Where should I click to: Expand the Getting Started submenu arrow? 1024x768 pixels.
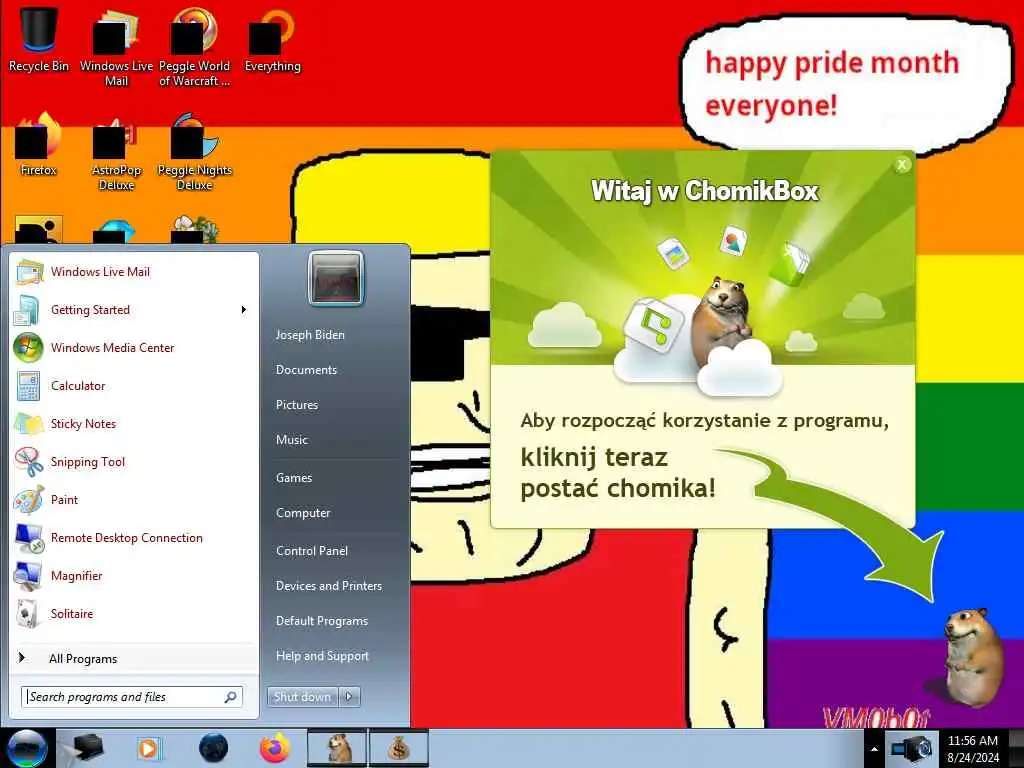[x=244, y=310]
